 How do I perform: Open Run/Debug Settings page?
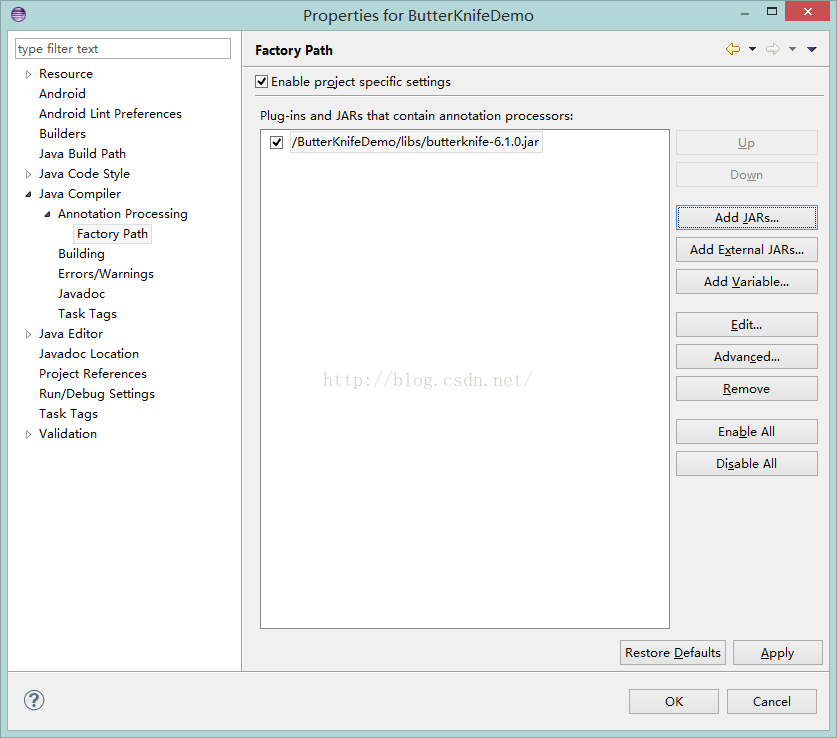[97, 394]
